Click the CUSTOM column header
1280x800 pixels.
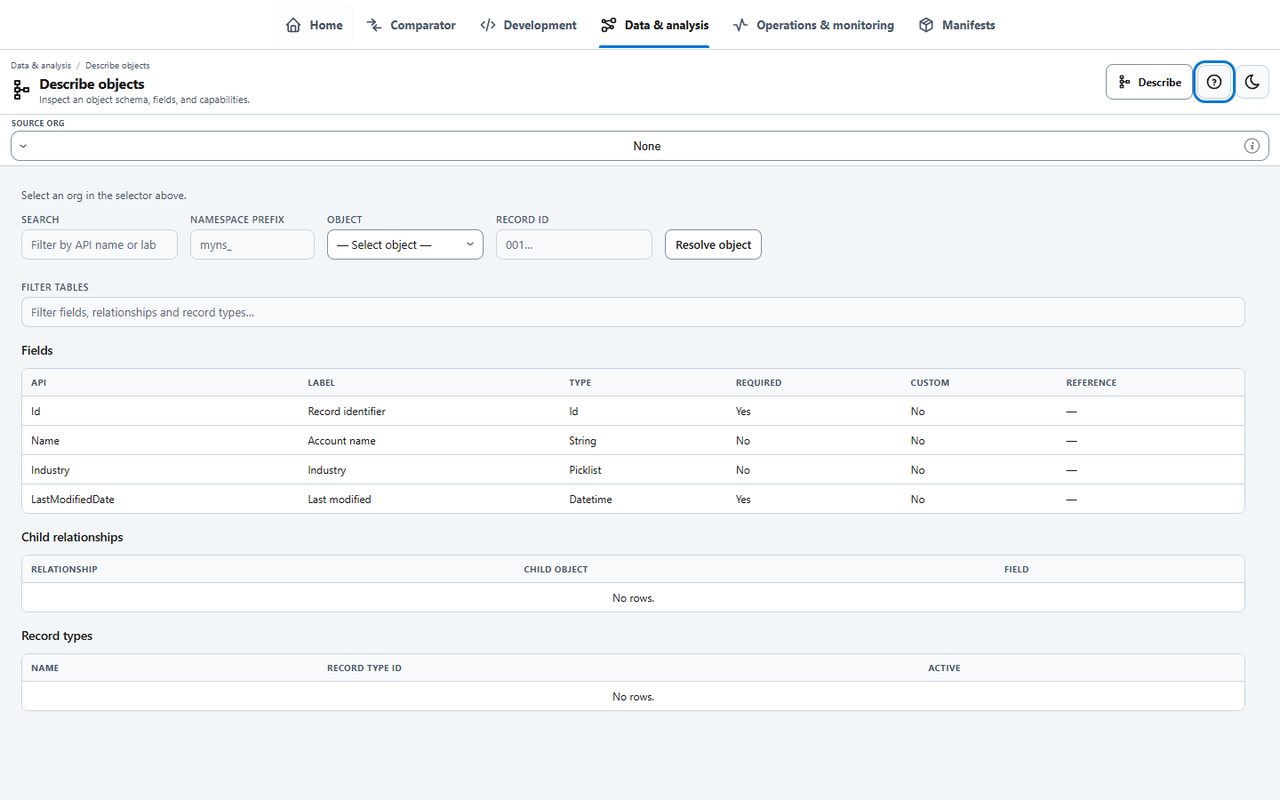point(930,383)
